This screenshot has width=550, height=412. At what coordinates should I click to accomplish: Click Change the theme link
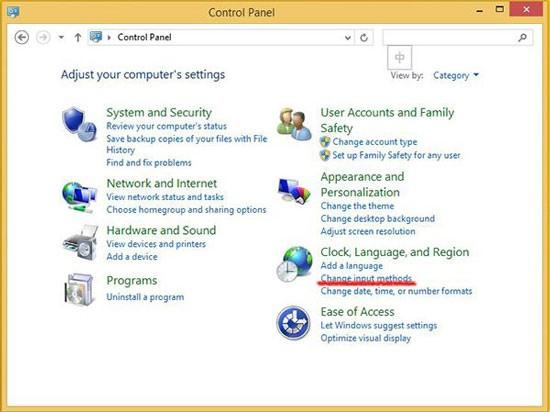(357, 206)
